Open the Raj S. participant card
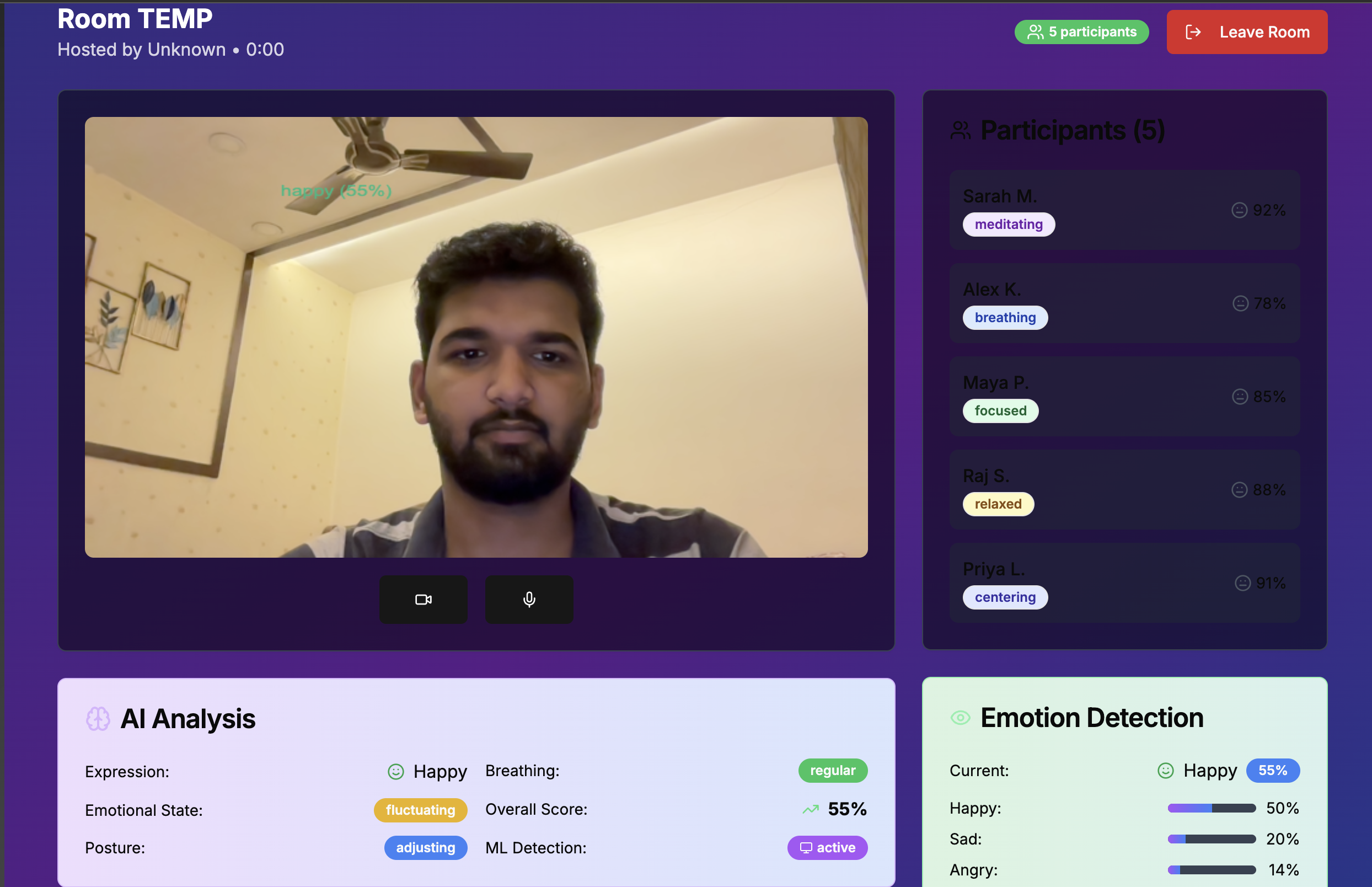1372x887 pixels. (1124, 490)
